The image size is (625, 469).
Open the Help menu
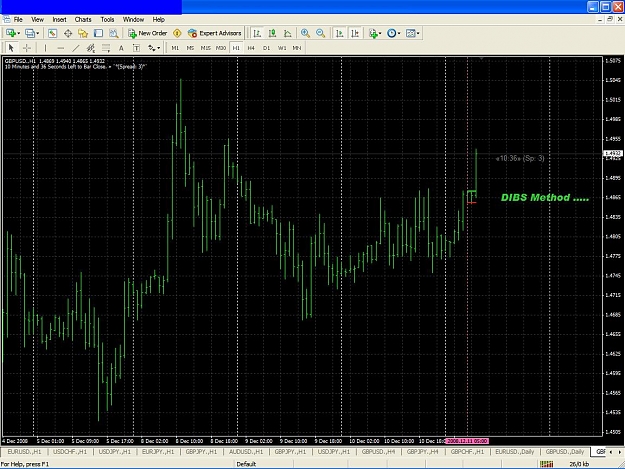[x=158, y=20]
